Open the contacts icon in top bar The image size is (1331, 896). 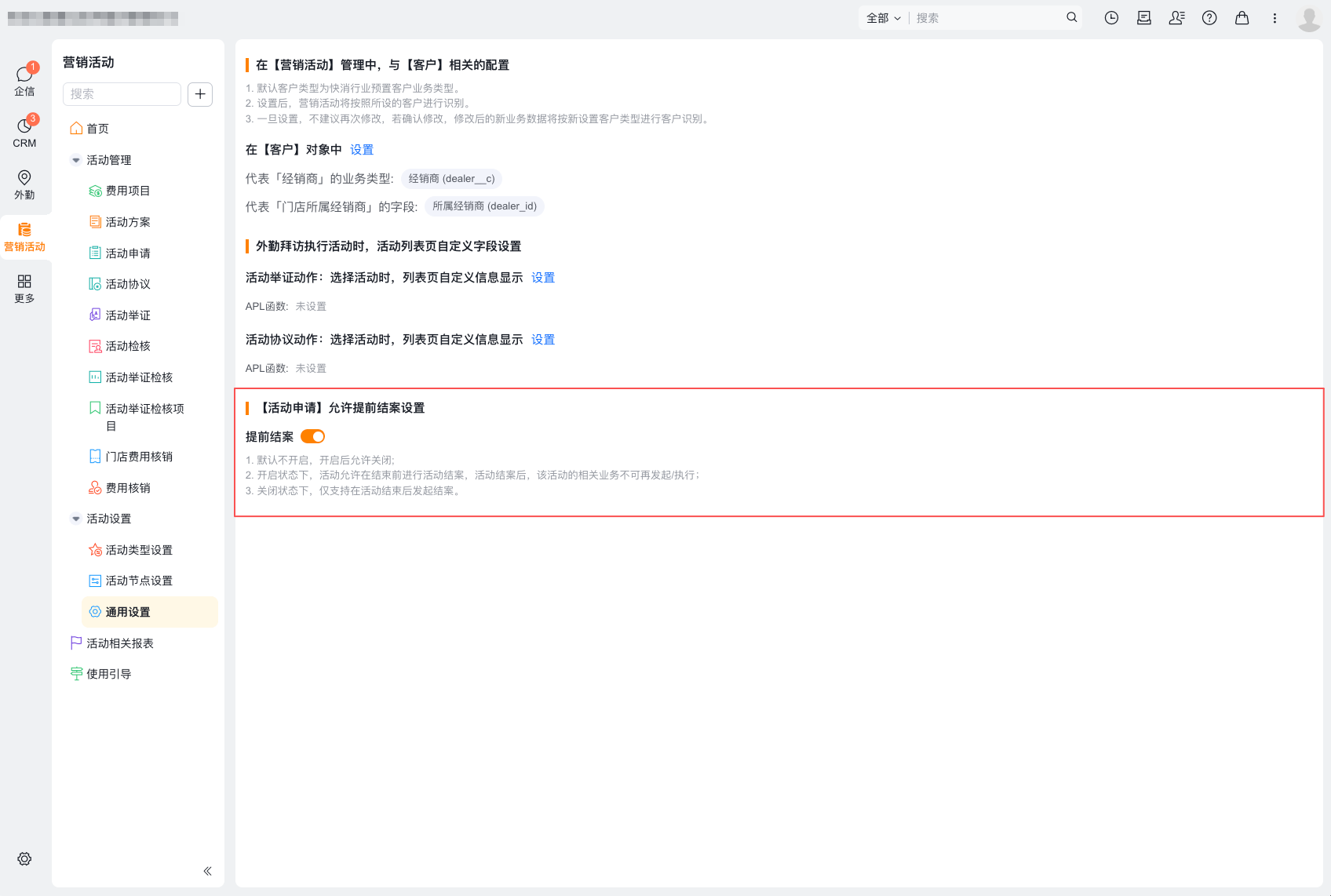click(1176, 17)
